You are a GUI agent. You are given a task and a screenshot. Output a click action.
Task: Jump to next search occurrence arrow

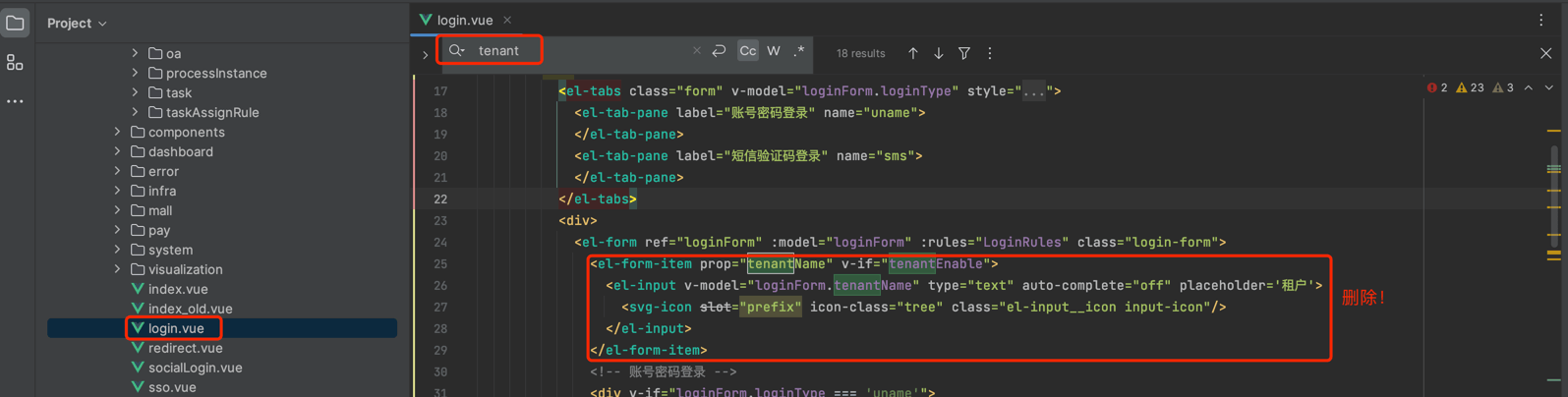coord(938,53)
